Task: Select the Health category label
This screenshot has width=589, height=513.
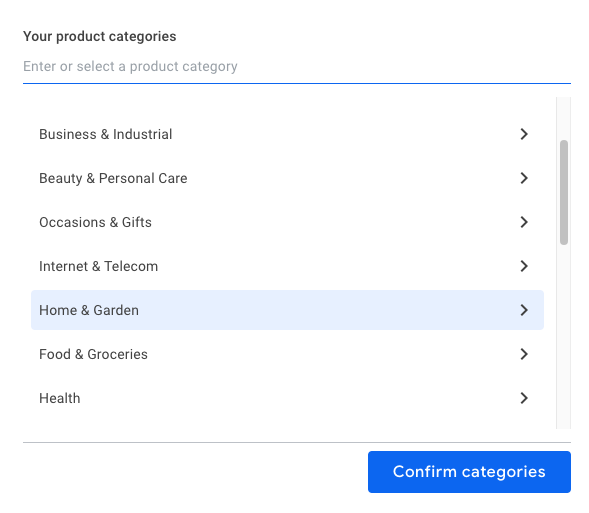Action: click(60, 398)
